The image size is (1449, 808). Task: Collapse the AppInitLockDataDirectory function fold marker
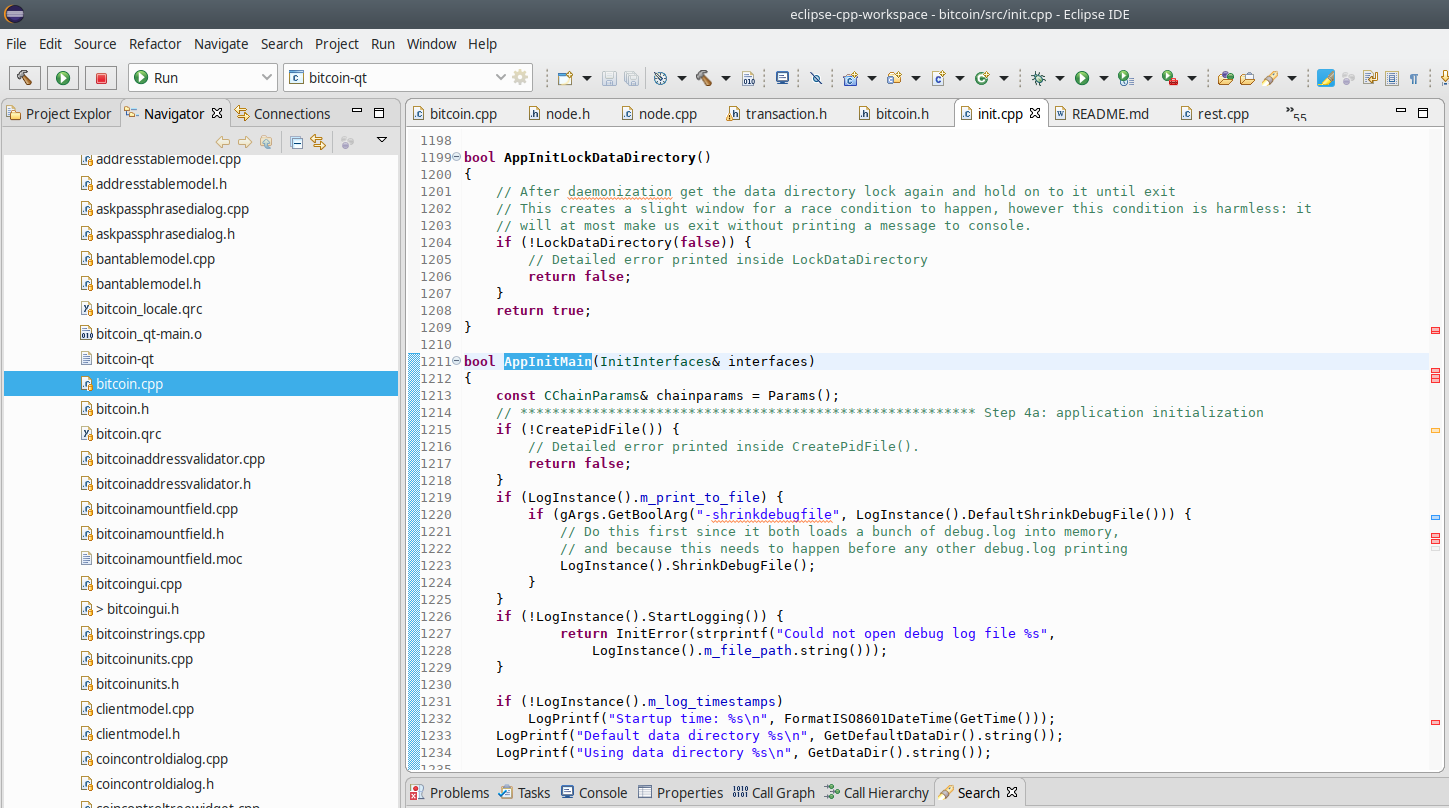457,157
